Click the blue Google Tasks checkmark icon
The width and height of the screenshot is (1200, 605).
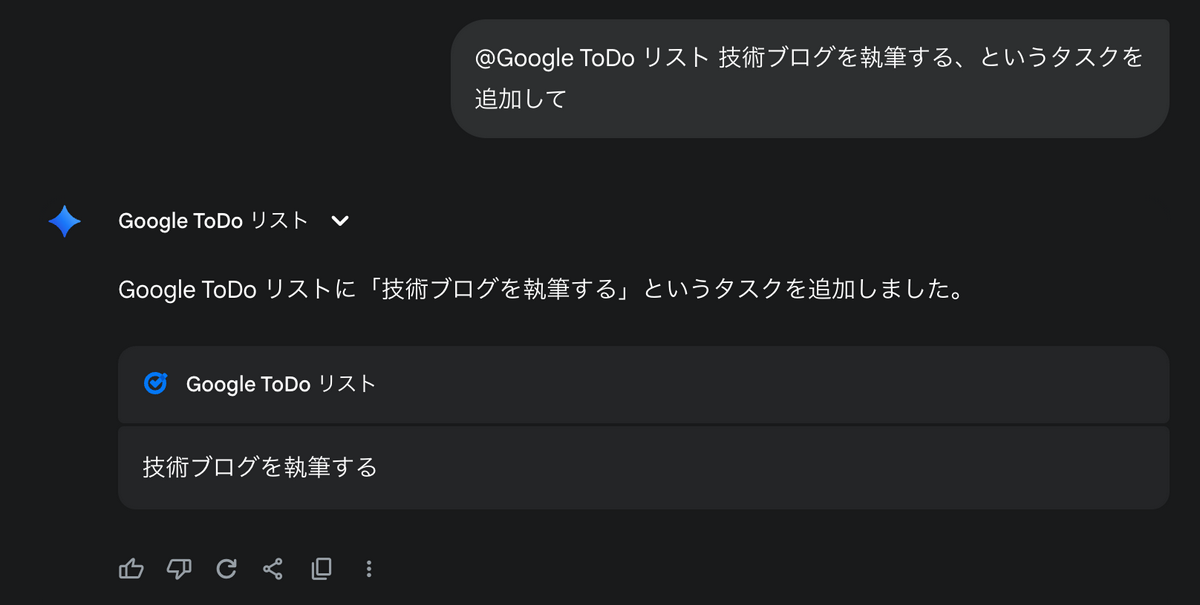[155, 383]
